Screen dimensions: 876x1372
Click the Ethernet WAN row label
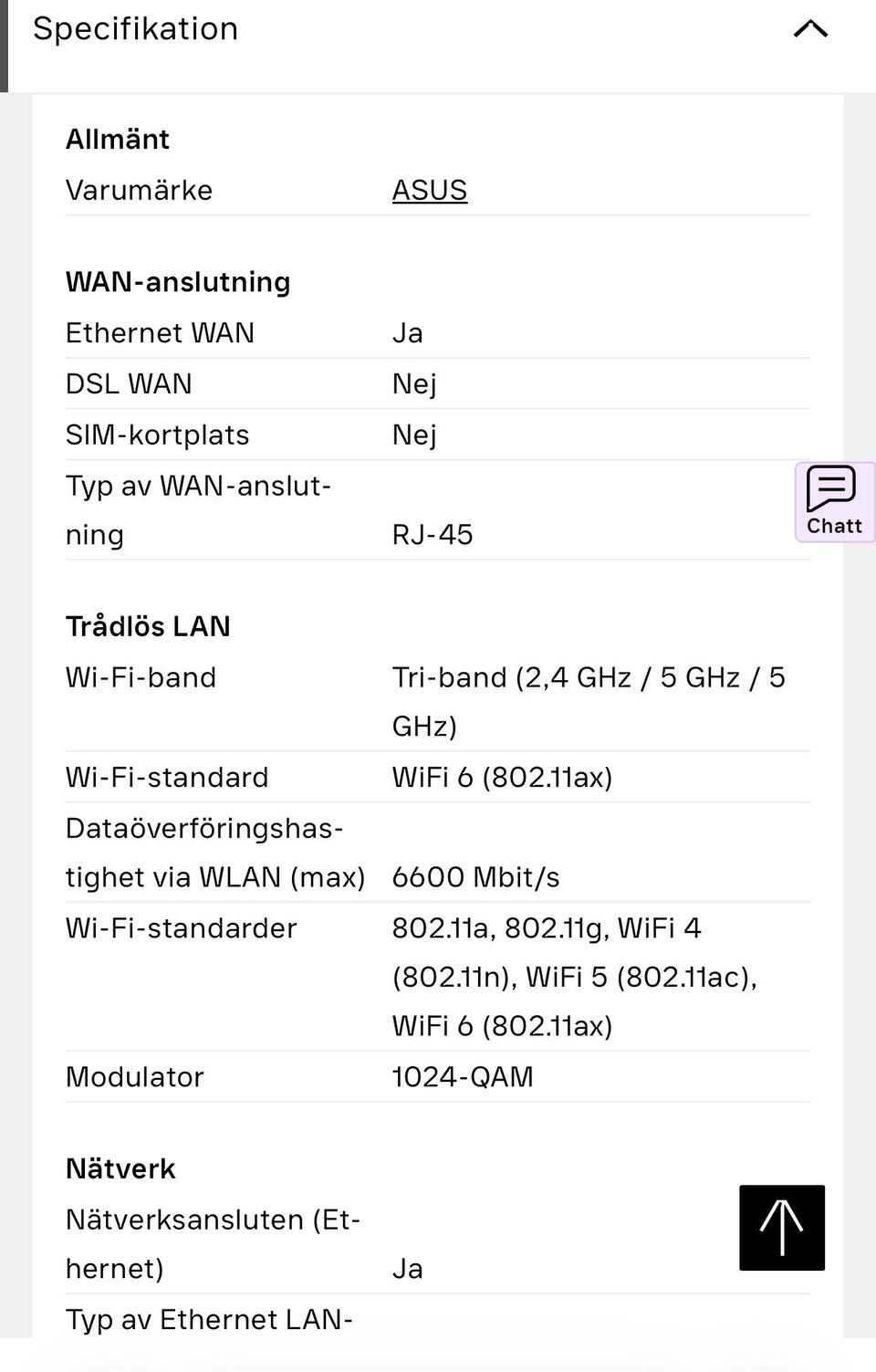160,333
